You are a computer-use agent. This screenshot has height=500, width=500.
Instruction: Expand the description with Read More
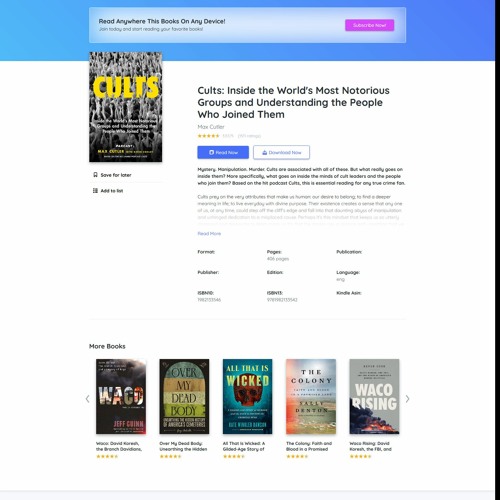tap(209, 233)
